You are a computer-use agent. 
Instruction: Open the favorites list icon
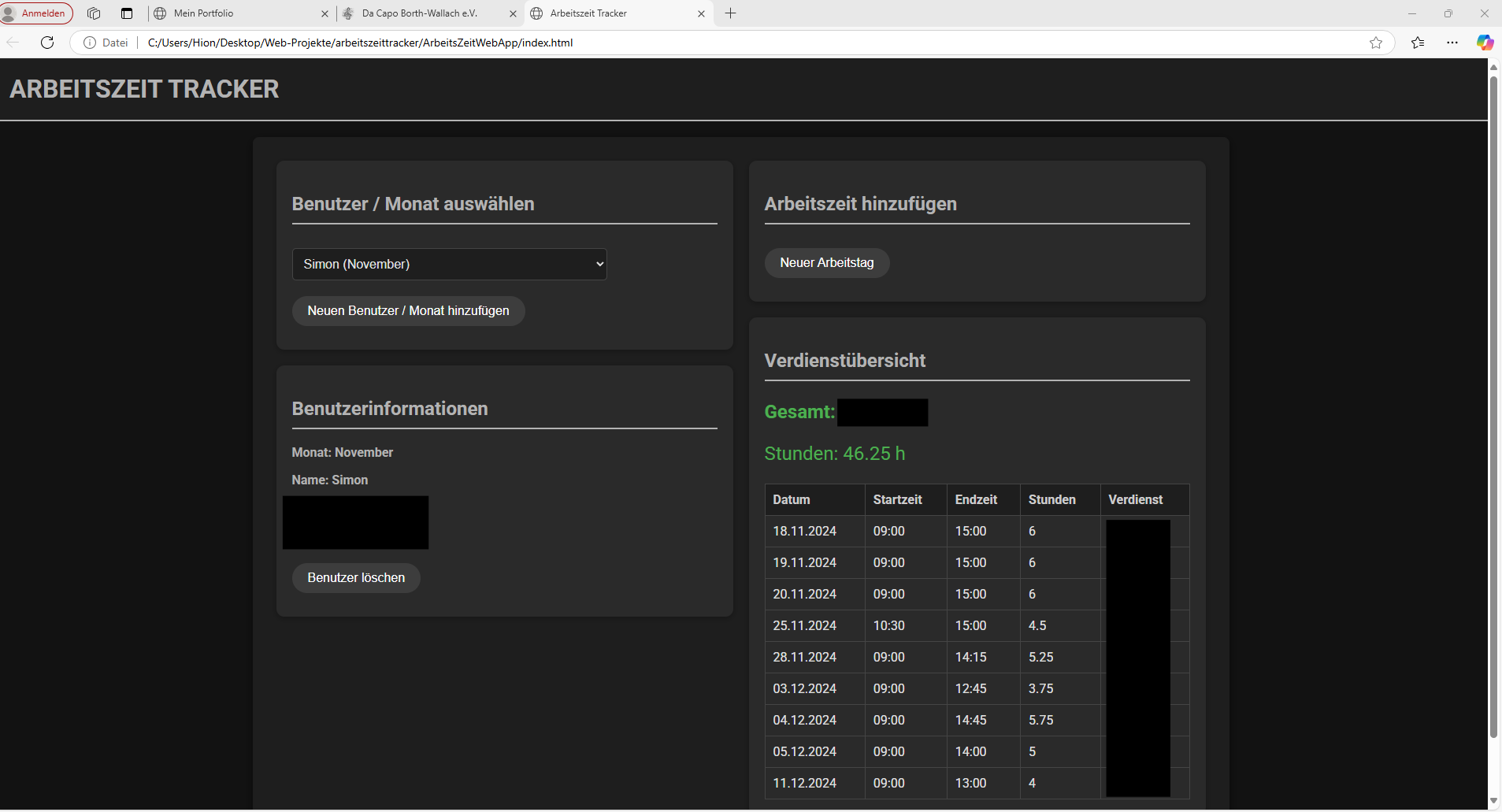point(1418,43)
